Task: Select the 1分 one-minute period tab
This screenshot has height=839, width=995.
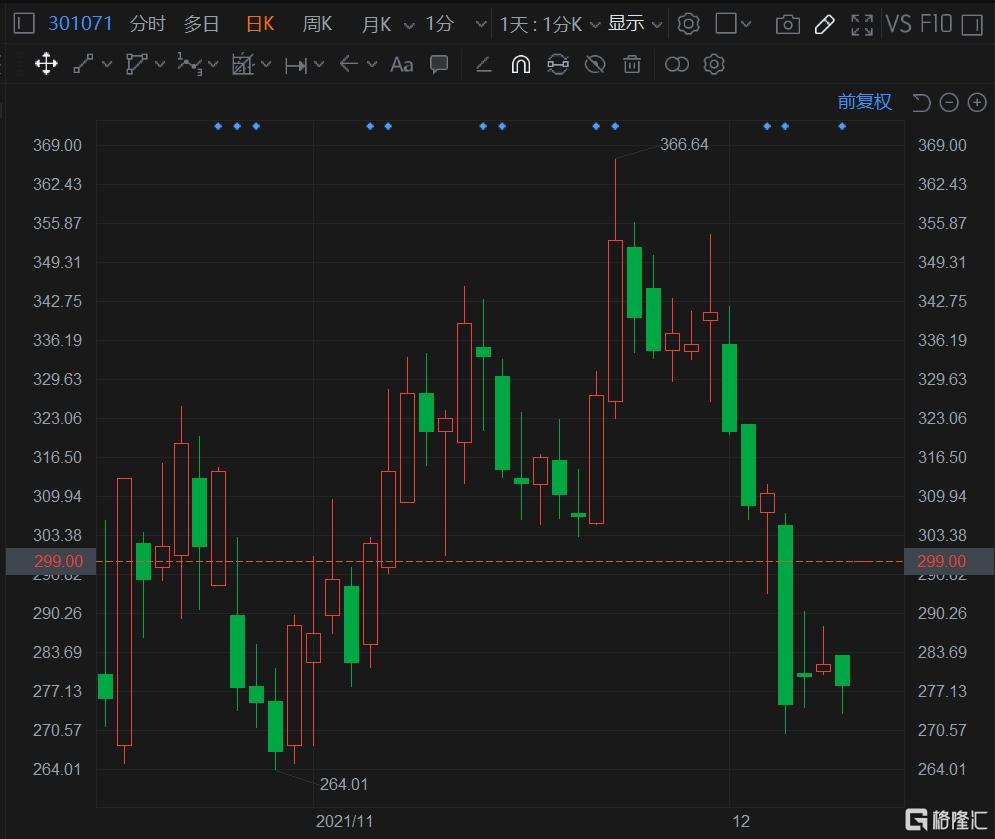Action: point(439,24)
